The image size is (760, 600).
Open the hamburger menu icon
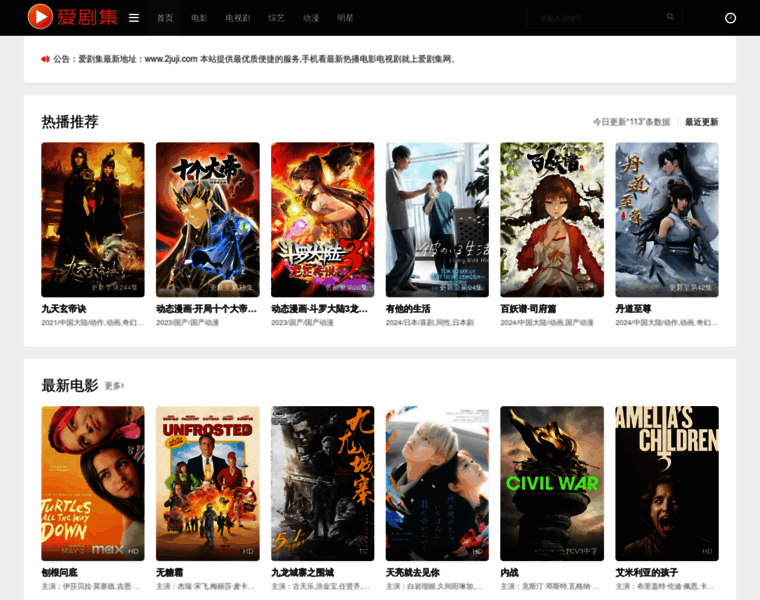(x=134, y=18)
